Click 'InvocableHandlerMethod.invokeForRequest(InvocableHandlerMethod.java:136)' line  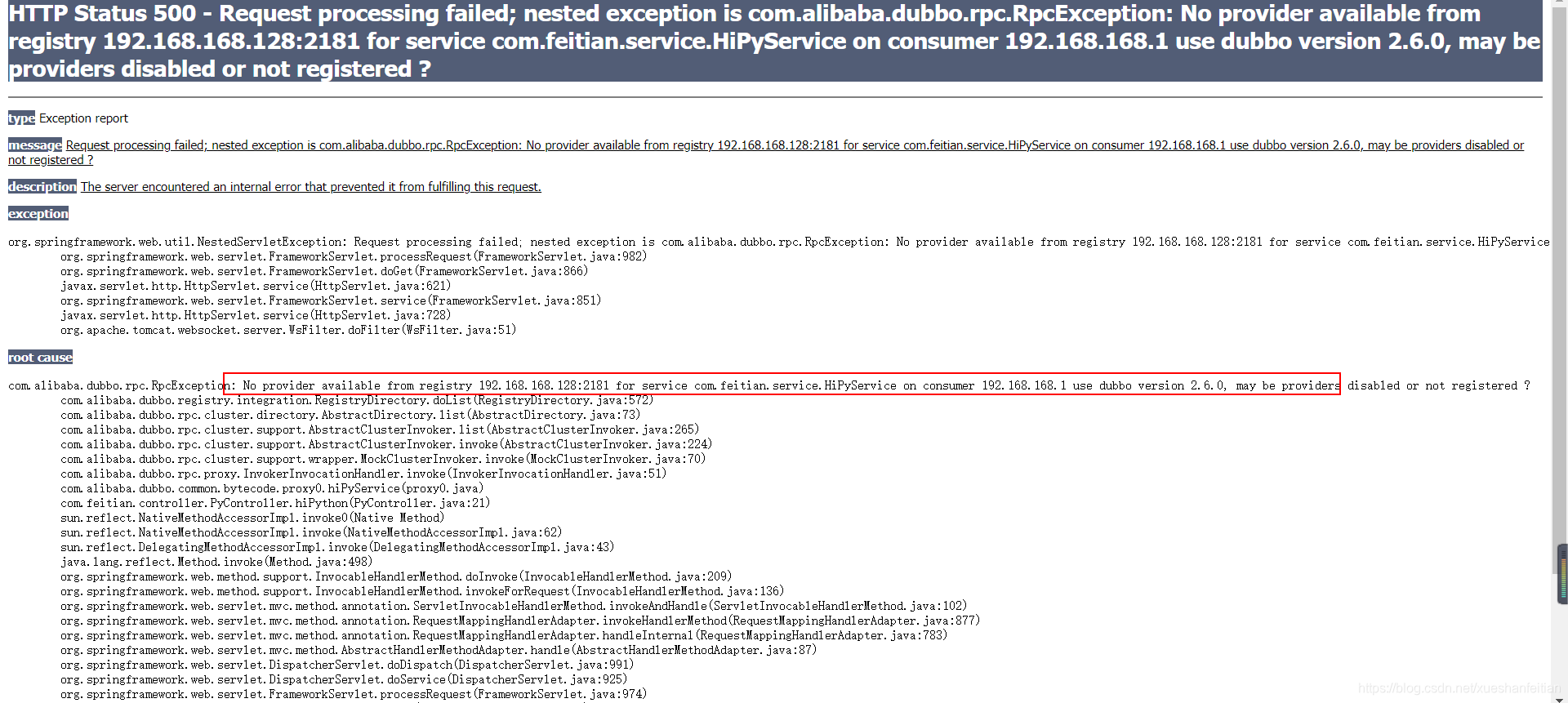tap(422, 591)
